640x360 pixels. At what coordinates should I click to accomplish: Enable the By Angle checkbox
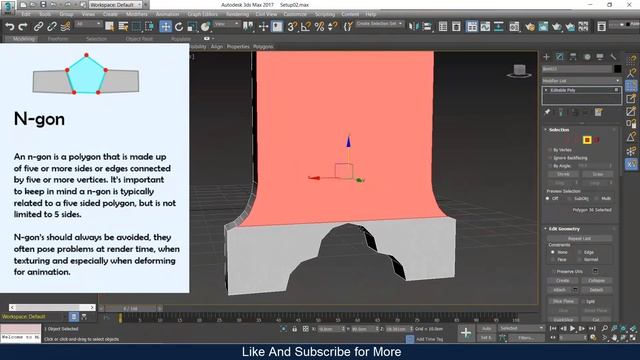(549, 166)
